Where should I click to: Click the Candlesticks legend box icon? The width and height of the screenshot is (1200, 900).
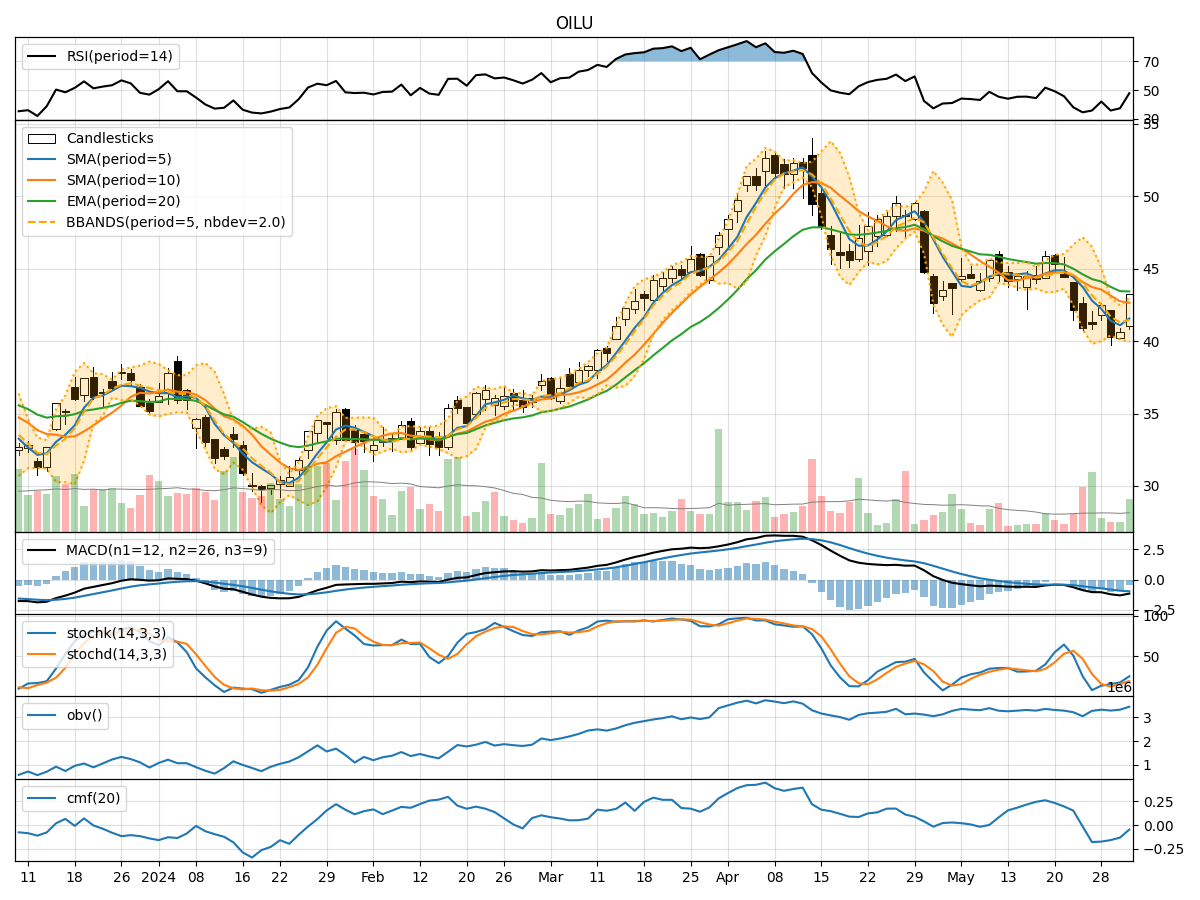point(41,139)
